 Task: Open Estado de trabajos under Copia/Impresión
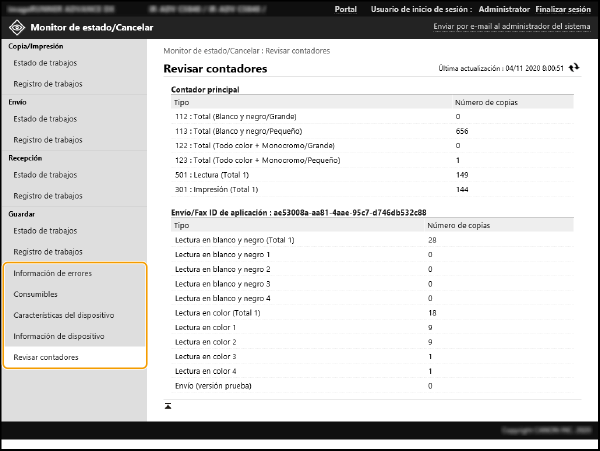click(44, 63)
